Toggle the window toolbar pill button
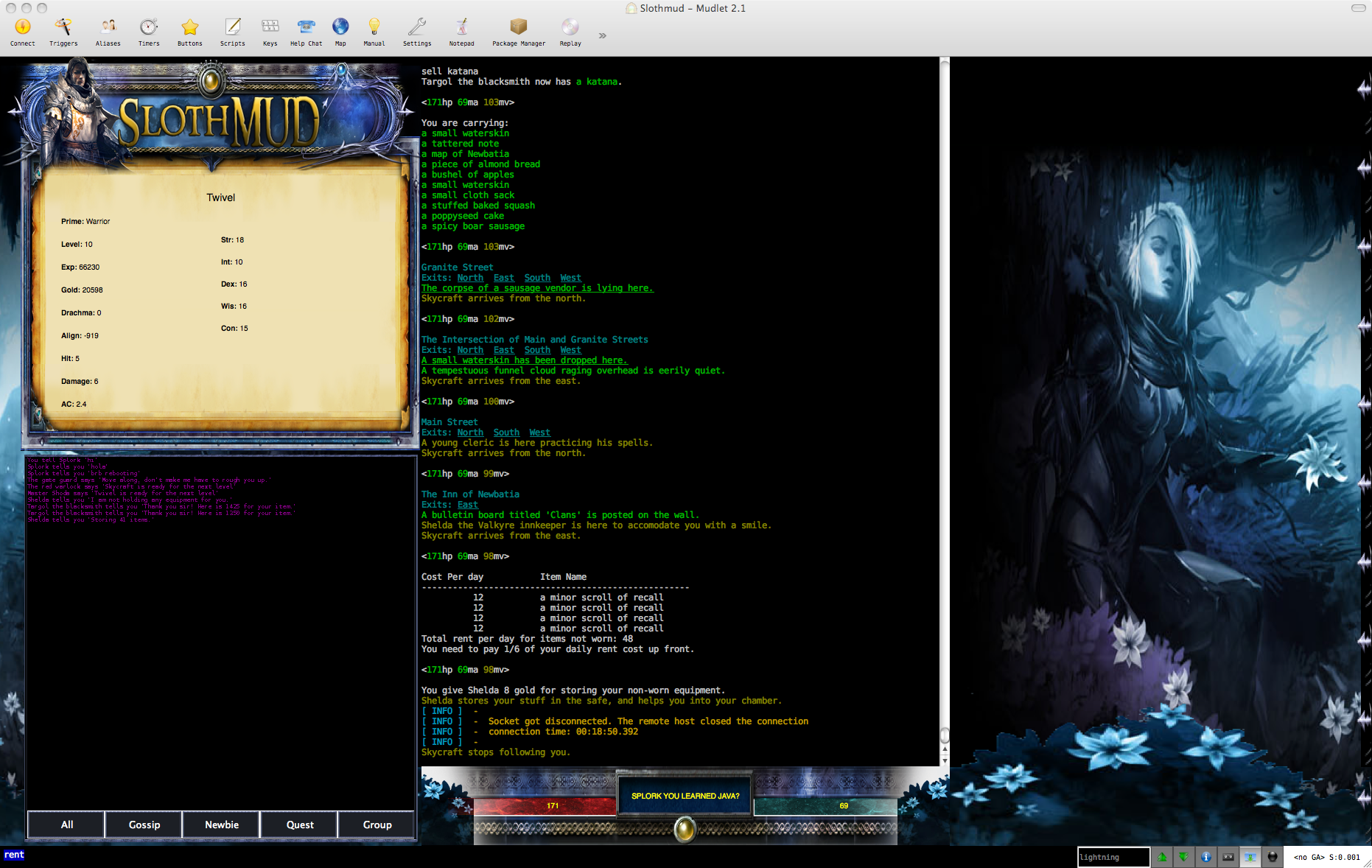The width and height of the screenshot is (1372, 868). pyautogui.click(x=1358, y=8)
